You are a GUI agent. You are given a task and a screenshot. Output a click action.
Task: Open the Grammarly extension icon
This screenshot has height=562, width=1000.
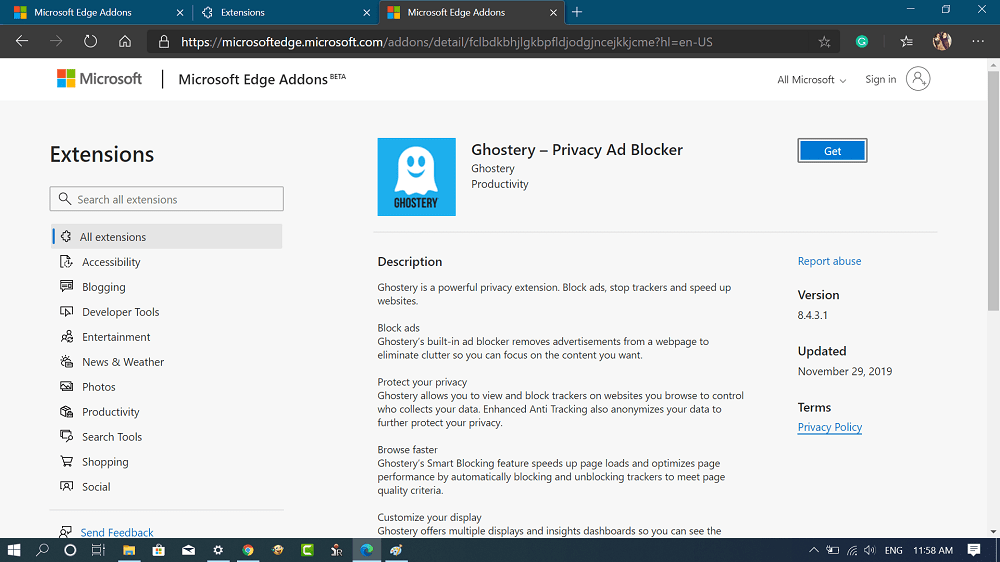pos(862,41)
